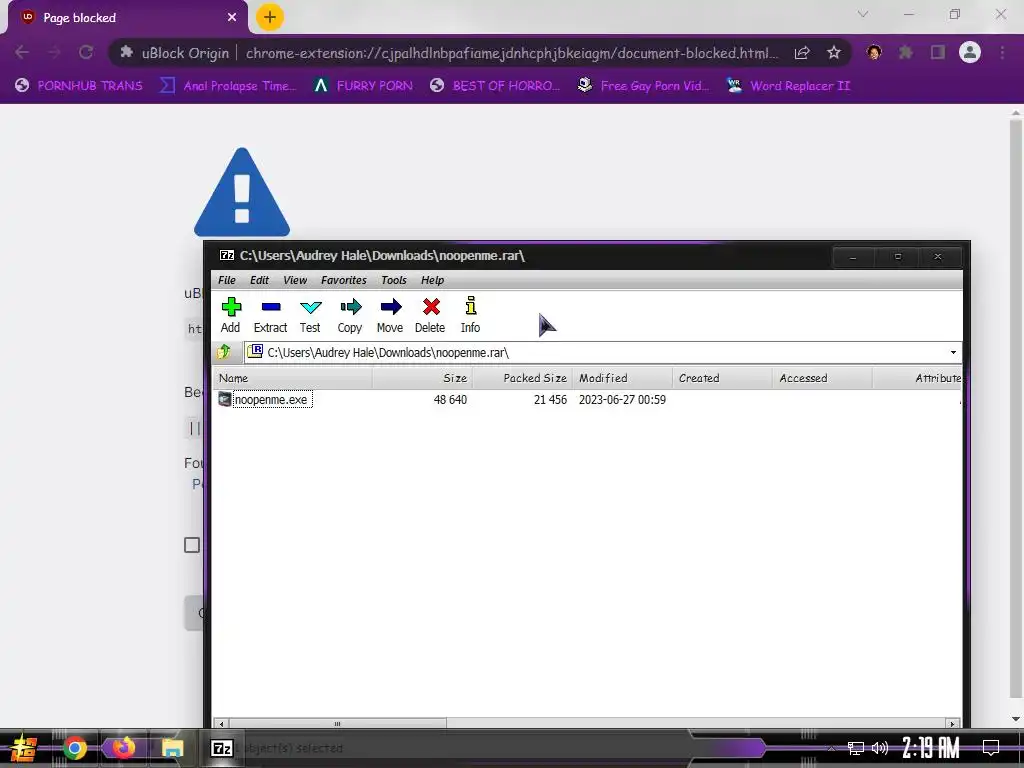Click the 48 640 size value
Viewport: 1024px width, 768px height.
coord(450,400)
